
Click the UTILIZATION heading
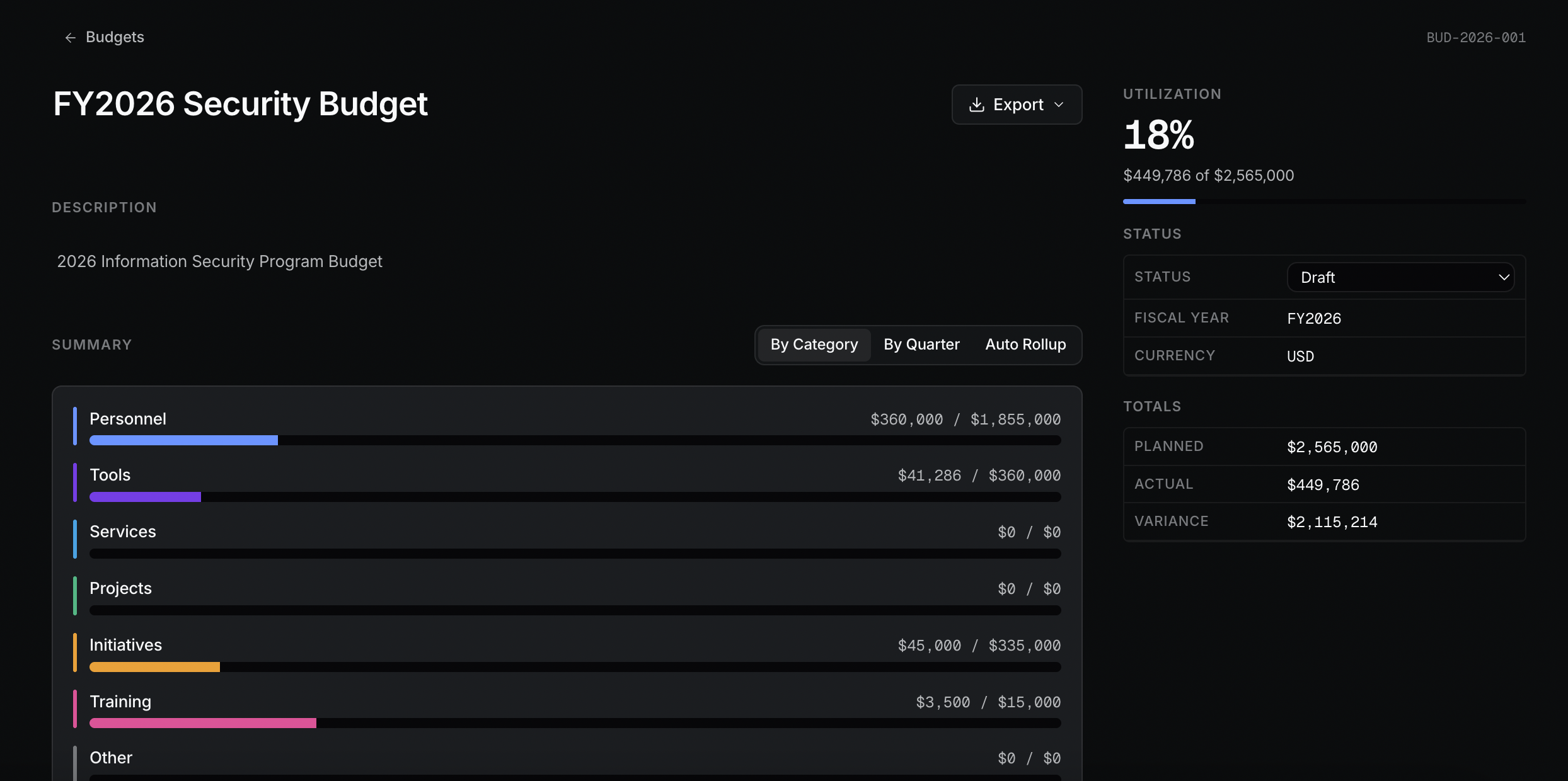click(x=1172, y=94)
